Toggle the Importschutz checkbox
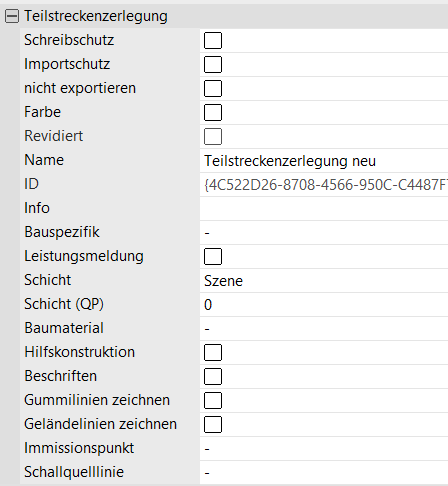The width and height of the screenshot is (448, 486). coord(213,64)
